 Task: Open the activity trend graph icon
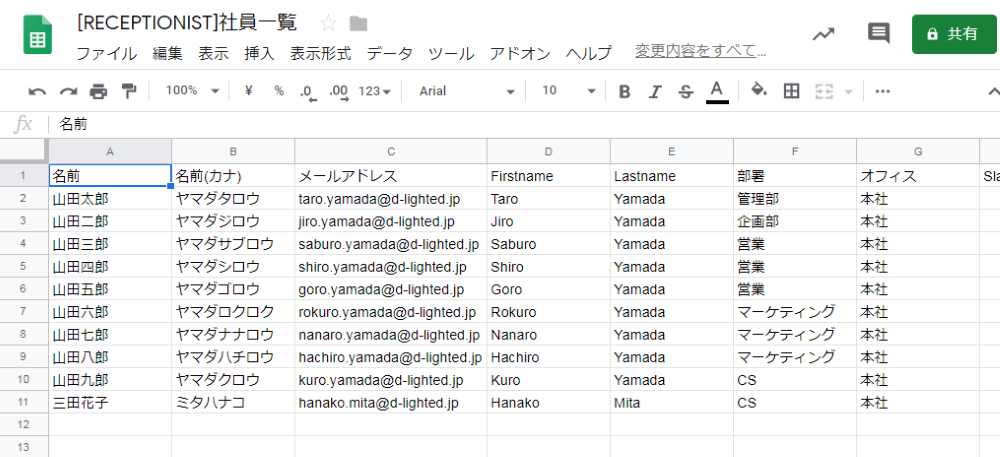823,34
